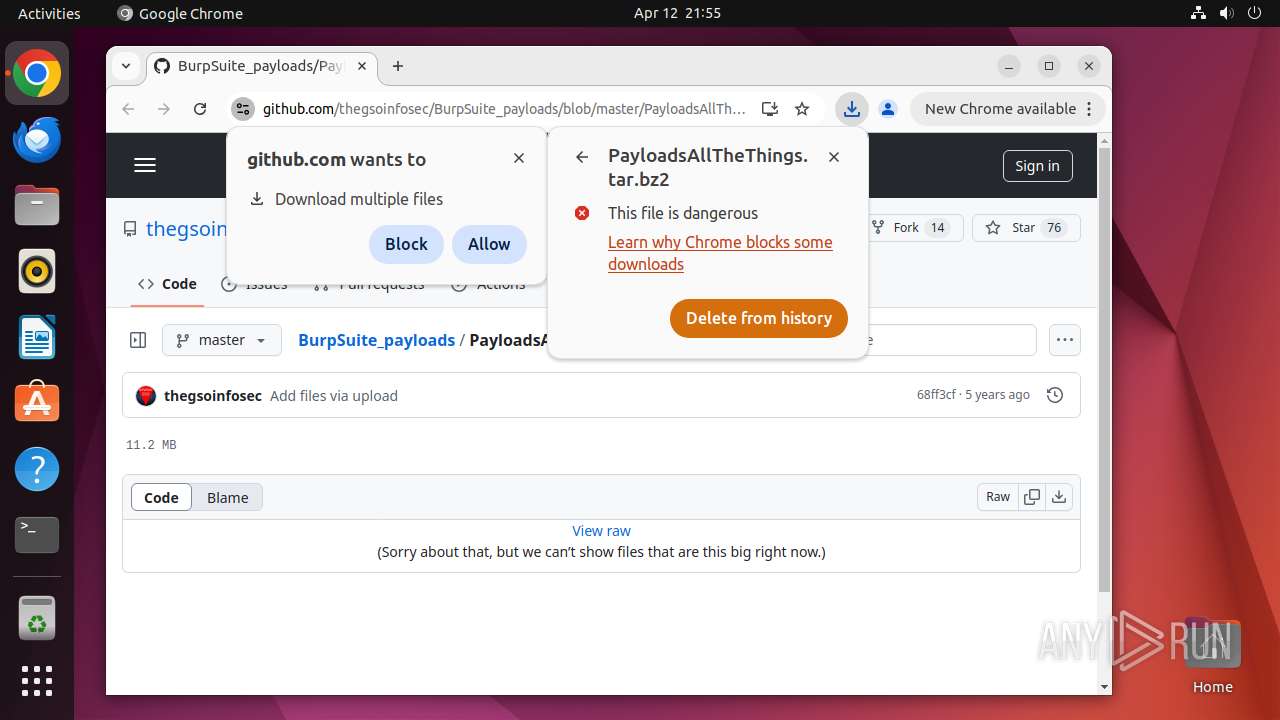Close the github.com permission prompt
Viewport: 1280px width, 720px height.
[x=519, y=158]
